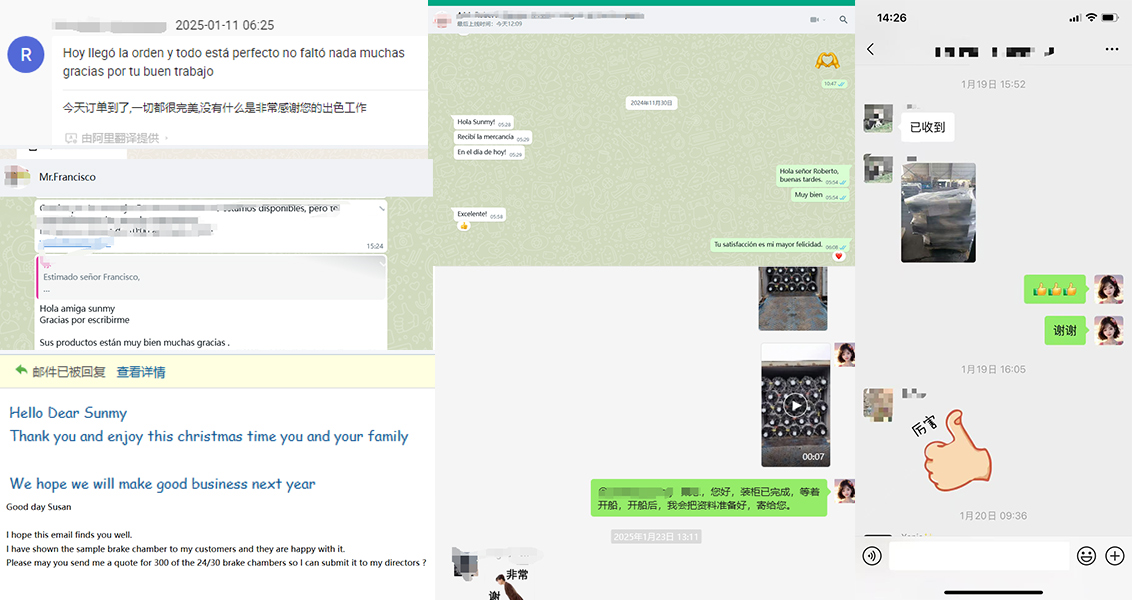Open the three-dot more options menu
The width and height of the screenshot is (1140, 600).
(1112, 49)
